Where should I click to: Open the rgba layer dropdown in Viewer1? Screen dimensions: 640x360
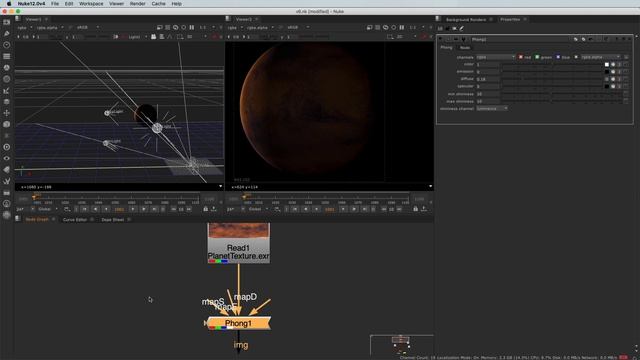click(x=24, y=27)
